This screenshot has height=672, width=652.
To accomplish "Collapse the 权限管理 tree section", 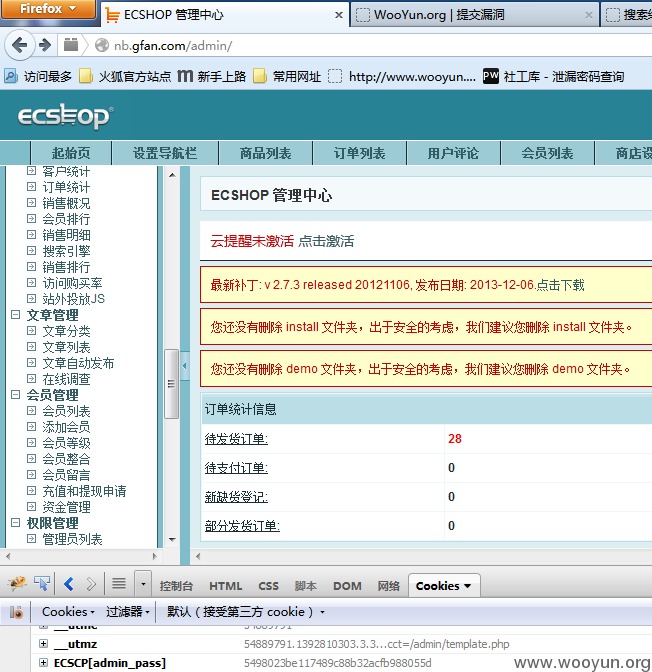I will (x=15, y=522).
